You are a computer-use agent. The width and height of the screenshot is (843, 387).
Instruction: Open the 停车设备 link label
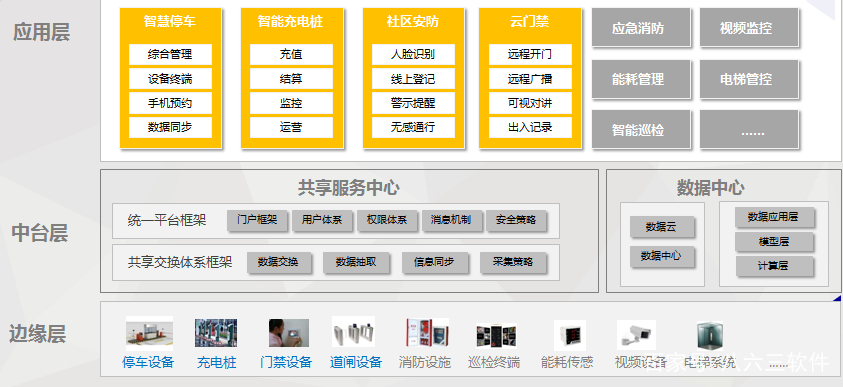148,362
